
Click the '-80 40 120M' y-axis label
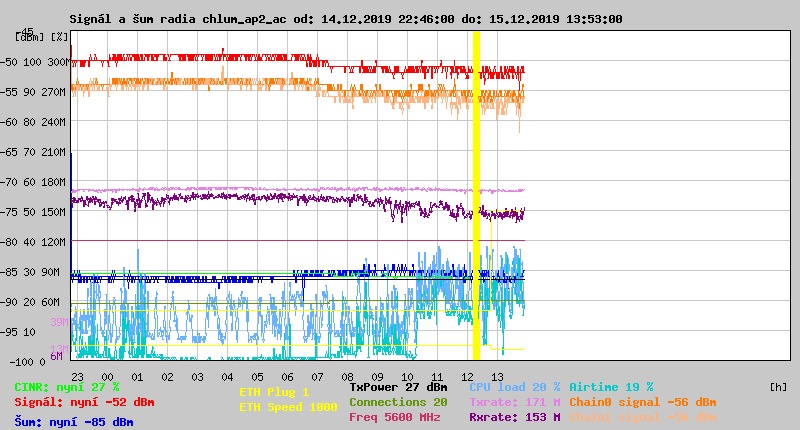[x=34, y=242]
